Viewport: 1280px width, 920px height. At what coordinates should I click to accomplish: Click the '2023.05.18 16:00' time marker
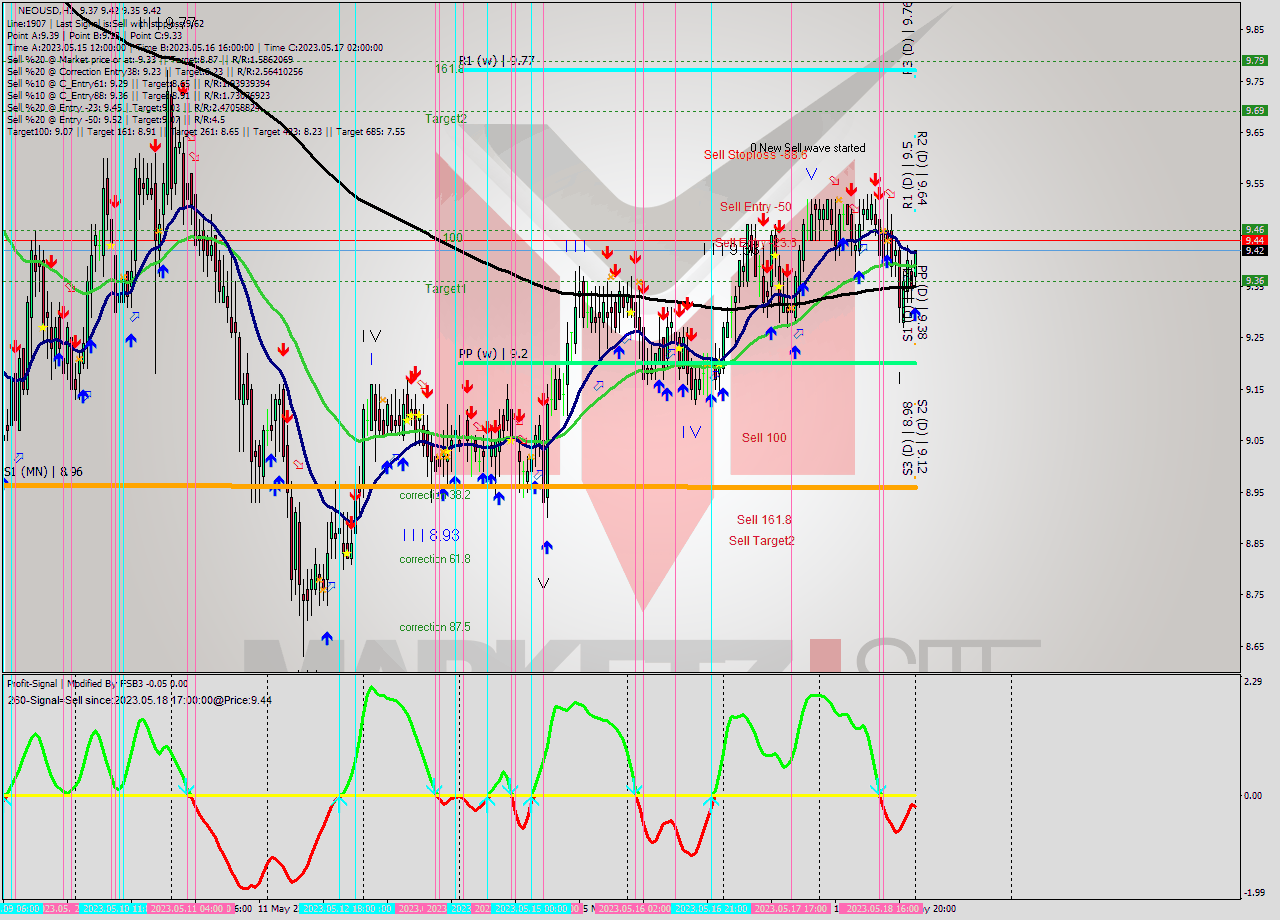tap(883, 909)
